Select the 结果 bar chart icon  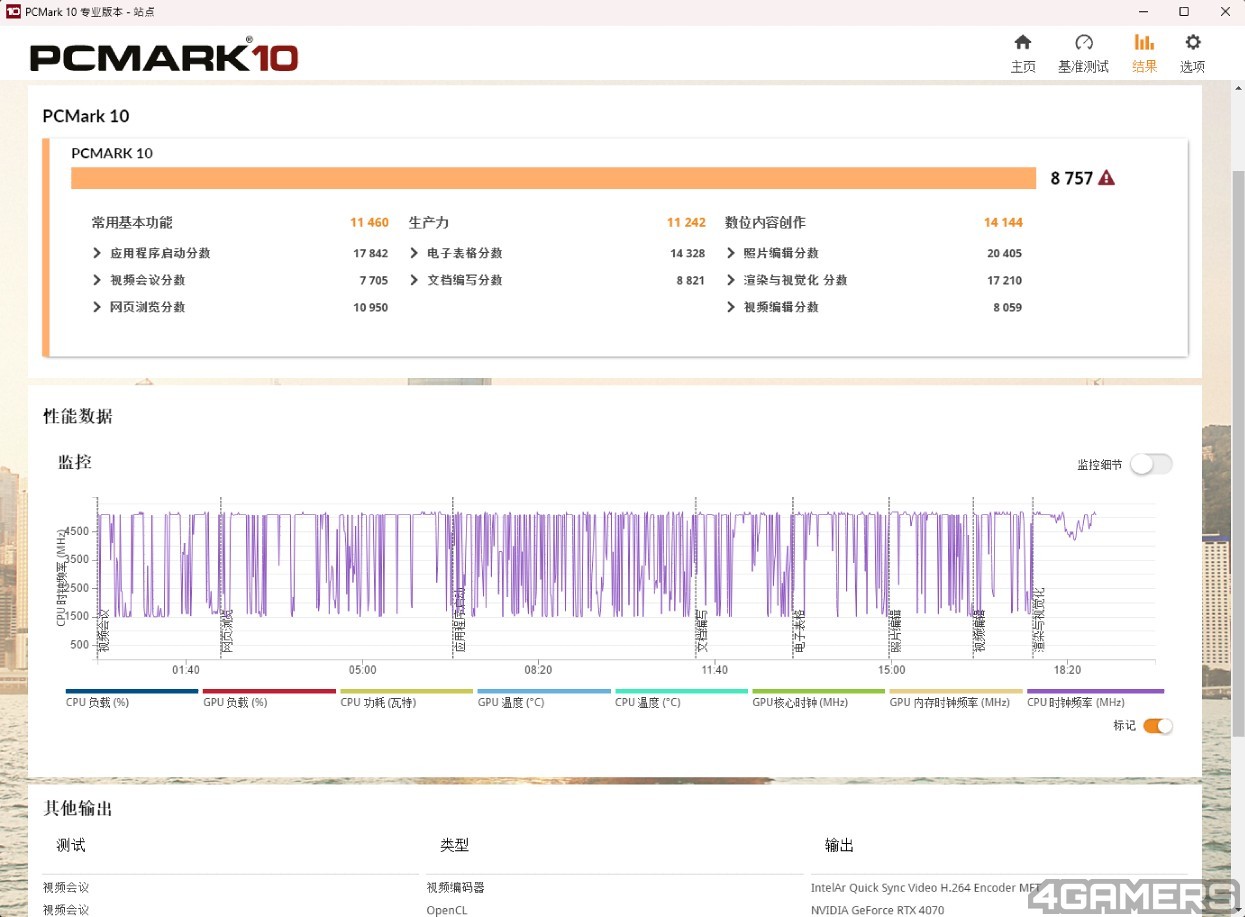coord(1144,42)
